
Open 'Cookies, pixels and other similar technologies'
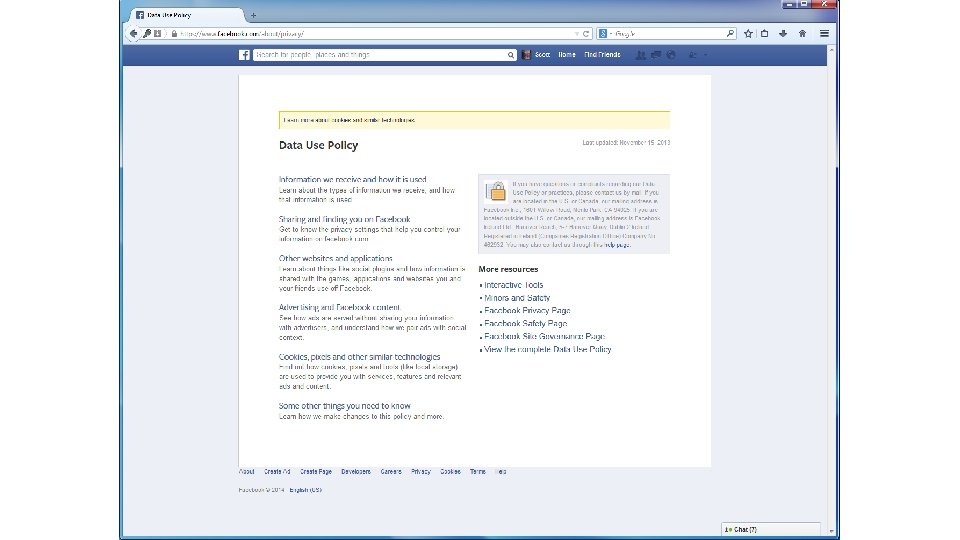[359, 357]
